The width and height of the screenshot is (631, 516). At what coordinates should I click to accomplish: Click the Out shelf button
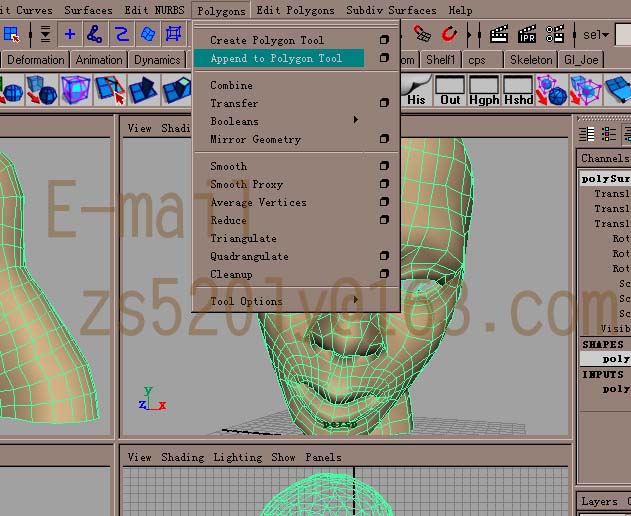pos(450,91)
